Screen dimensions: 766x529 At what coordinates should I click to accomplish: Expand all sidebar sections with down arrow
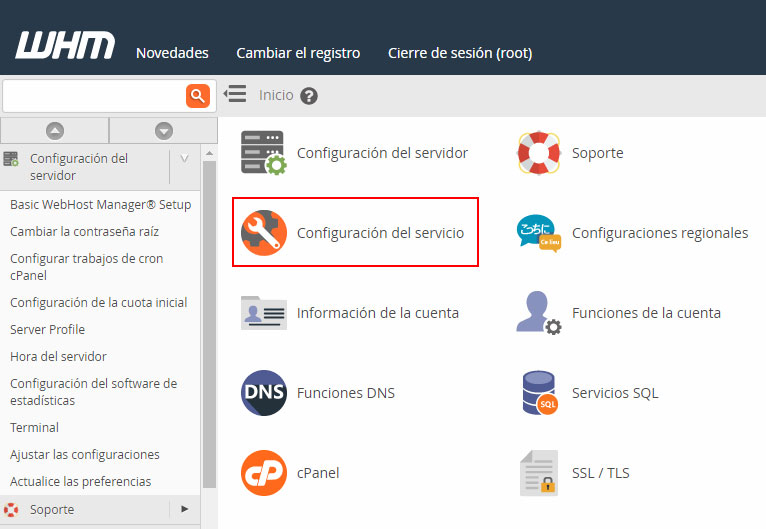pyautogui.click(x=164, y=130)
